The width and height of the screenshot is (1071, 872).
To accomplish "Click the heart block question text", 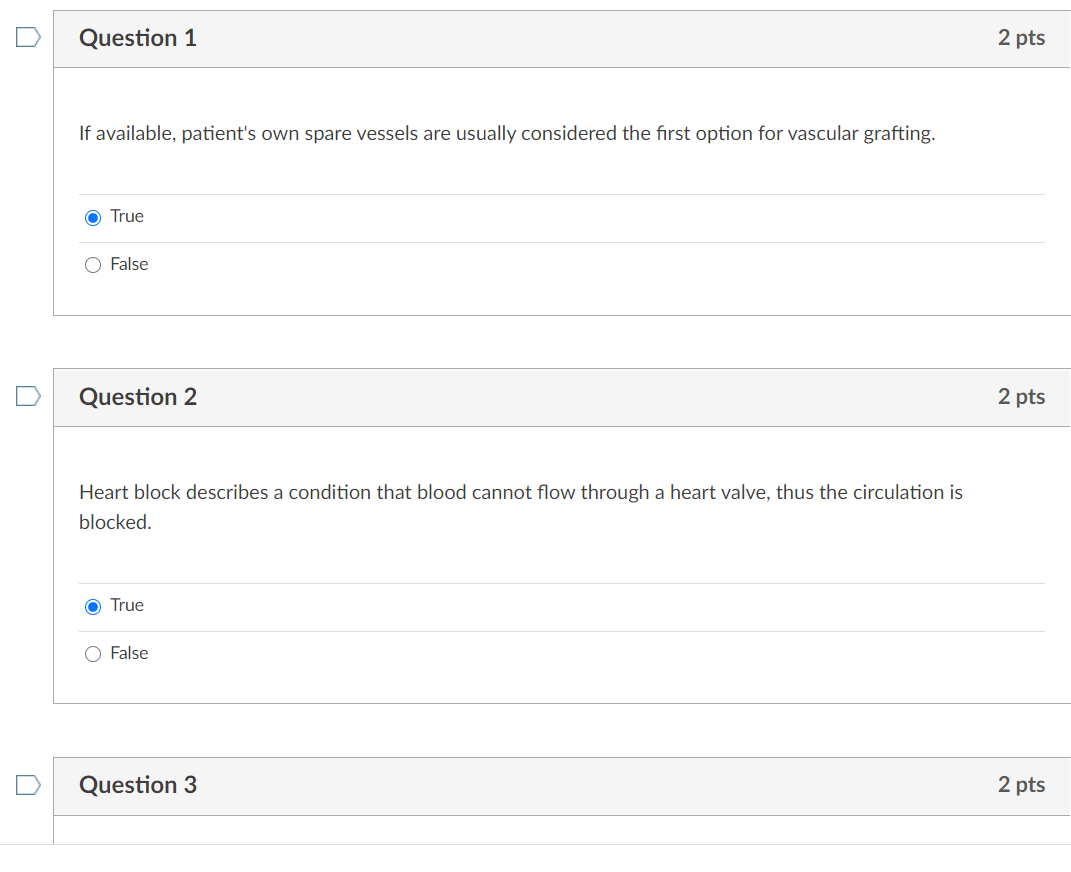I will (520, 507).
